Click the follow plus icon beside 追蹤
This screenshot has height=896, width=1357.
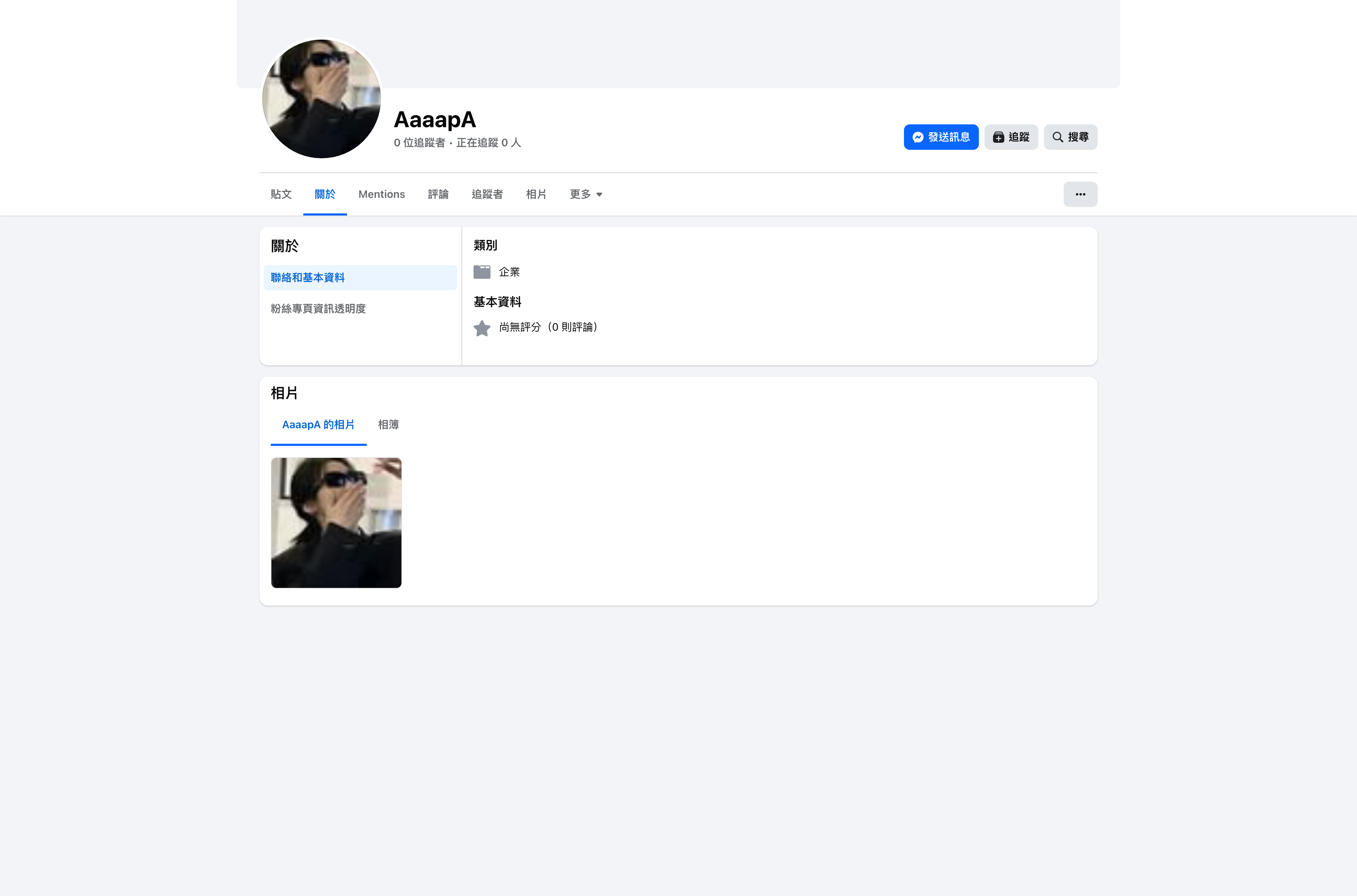[998, 137]
